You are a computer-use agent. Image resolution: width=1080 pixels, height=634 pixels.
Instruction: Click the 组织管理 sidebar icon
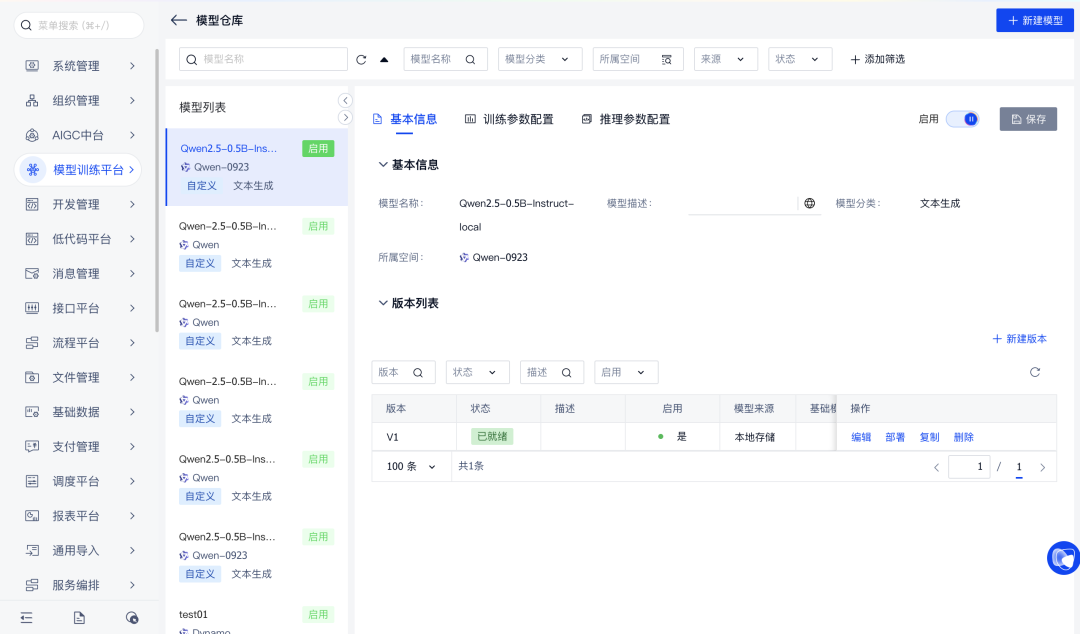tap(32, 101)
